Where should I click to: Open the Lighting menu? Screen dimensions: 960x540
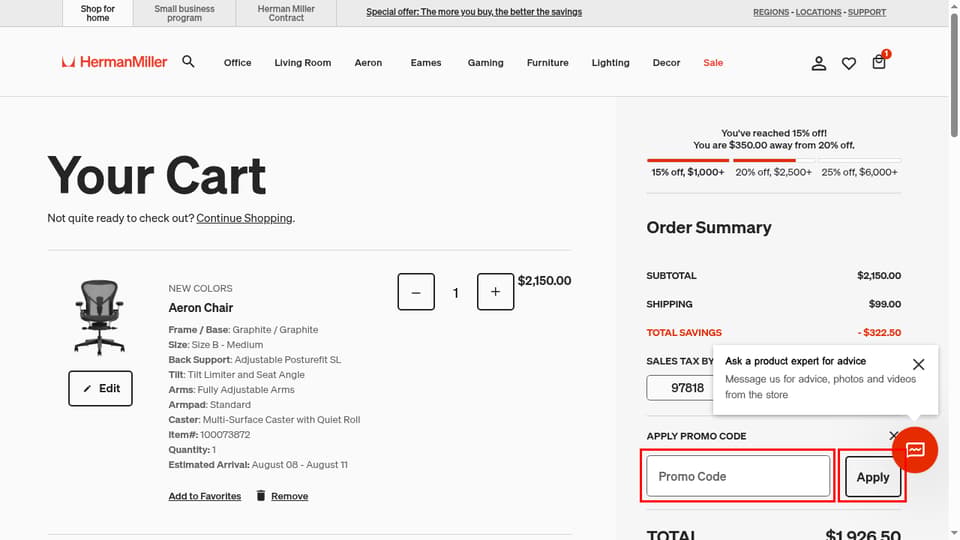click(x=610, y=62)
